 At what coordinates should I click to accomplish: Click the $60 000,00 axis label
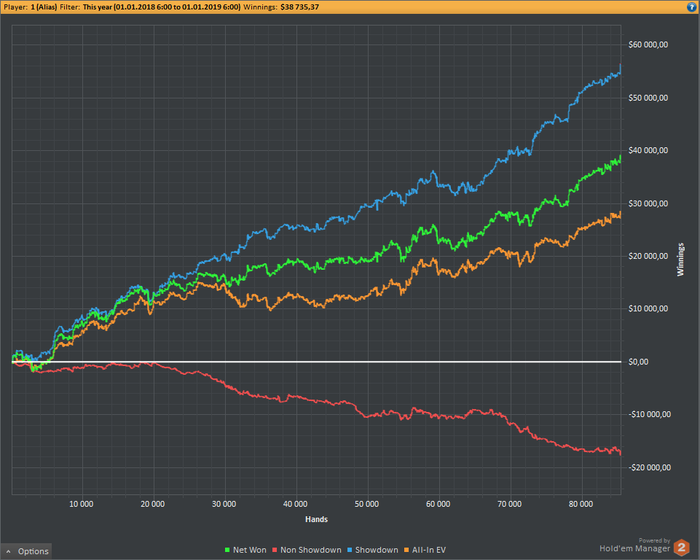point(648,45)
